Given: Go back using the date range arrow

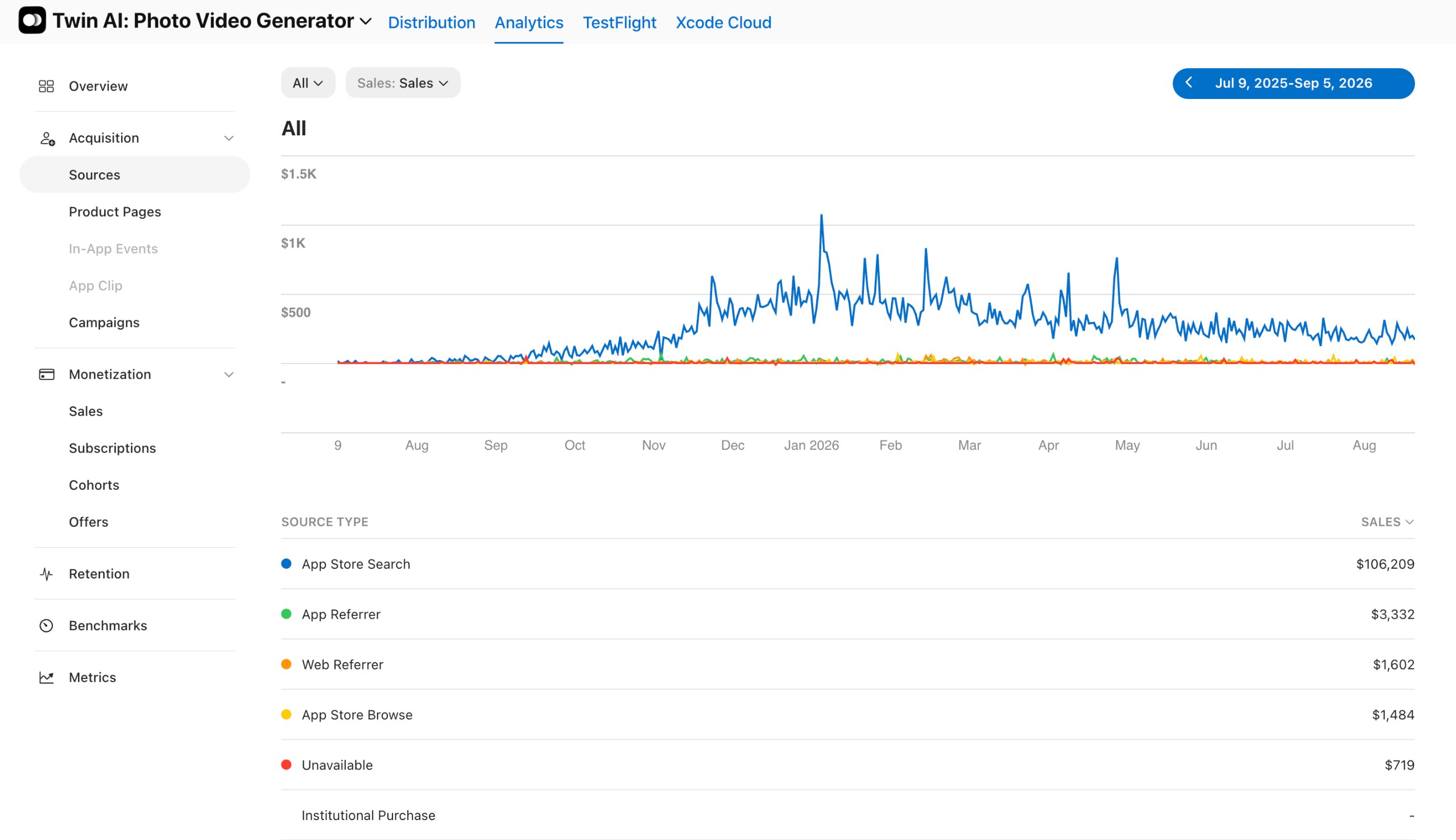Looking at the screenshot, I should pos(1189,83).
